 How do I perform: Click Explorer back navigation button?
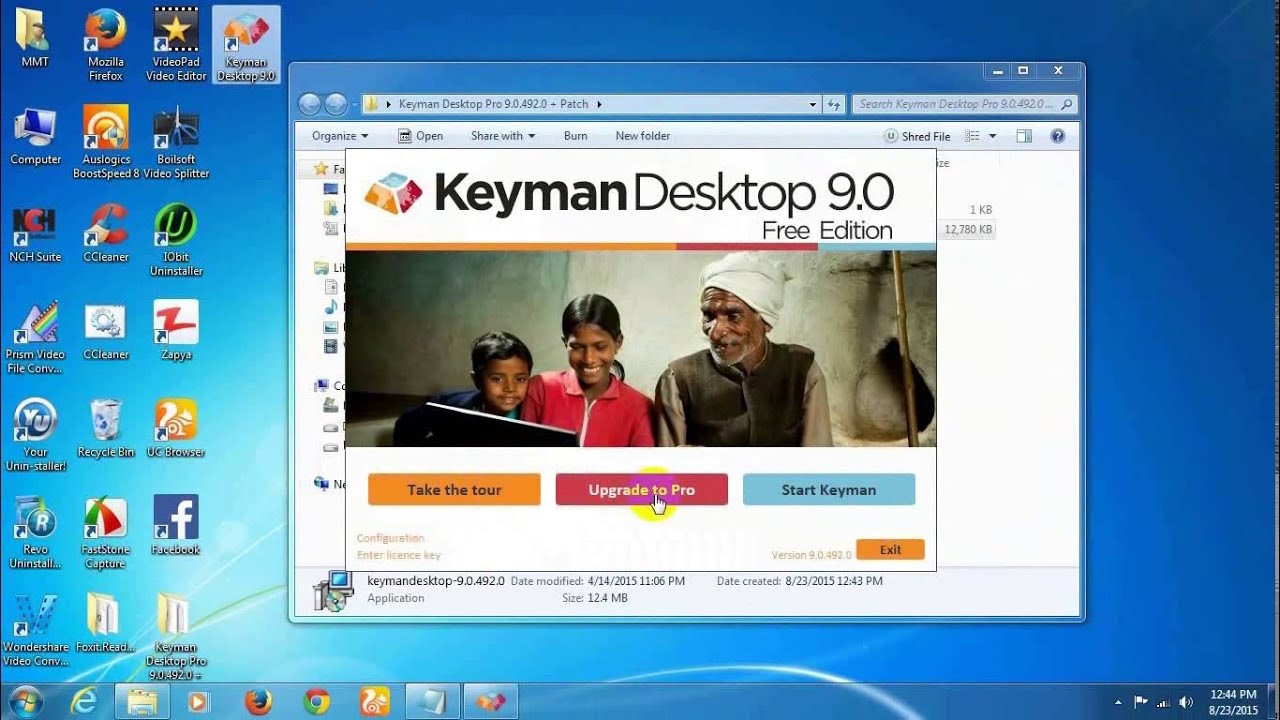point(310,104)
